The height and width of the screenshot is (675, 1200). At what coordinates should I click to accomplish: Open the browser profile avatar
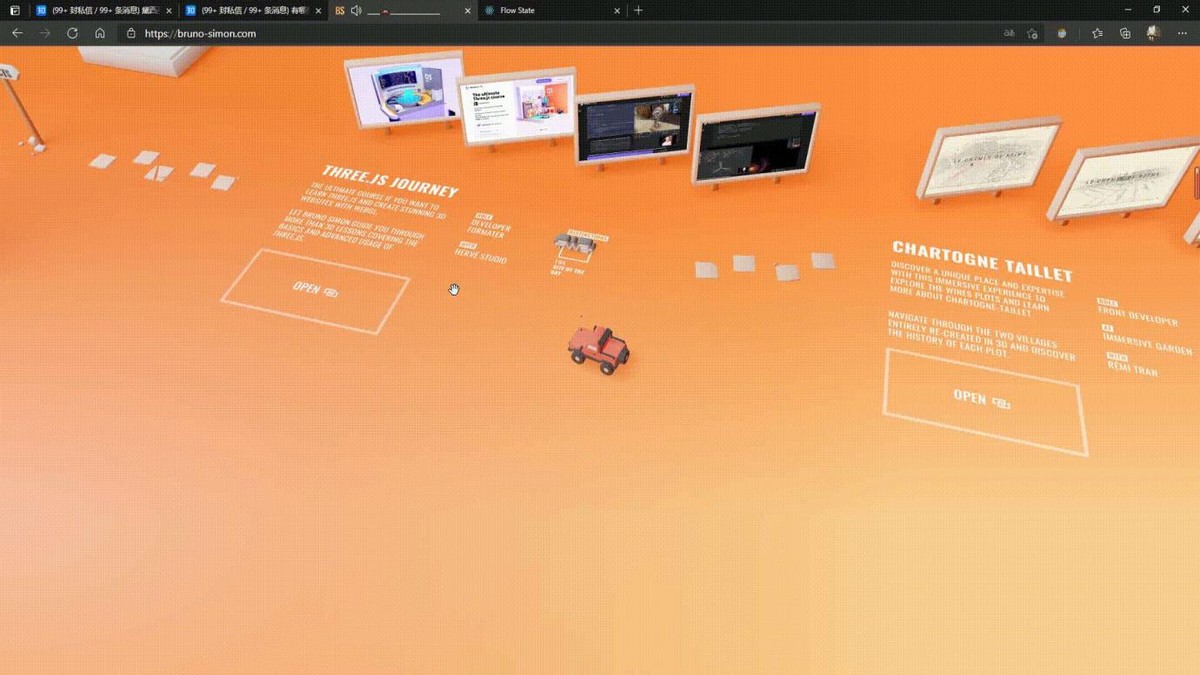pyautogui.click(x=1154, y=33)
